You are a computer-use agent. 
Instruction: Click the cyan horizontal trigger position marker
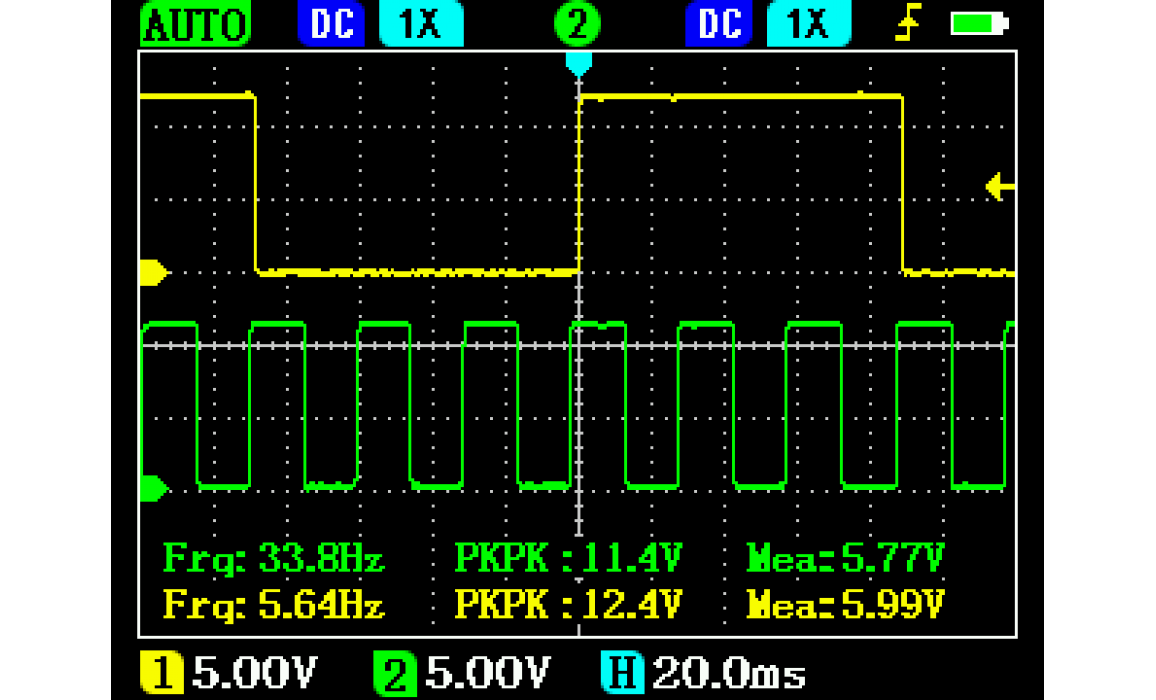tap(579, 63)
